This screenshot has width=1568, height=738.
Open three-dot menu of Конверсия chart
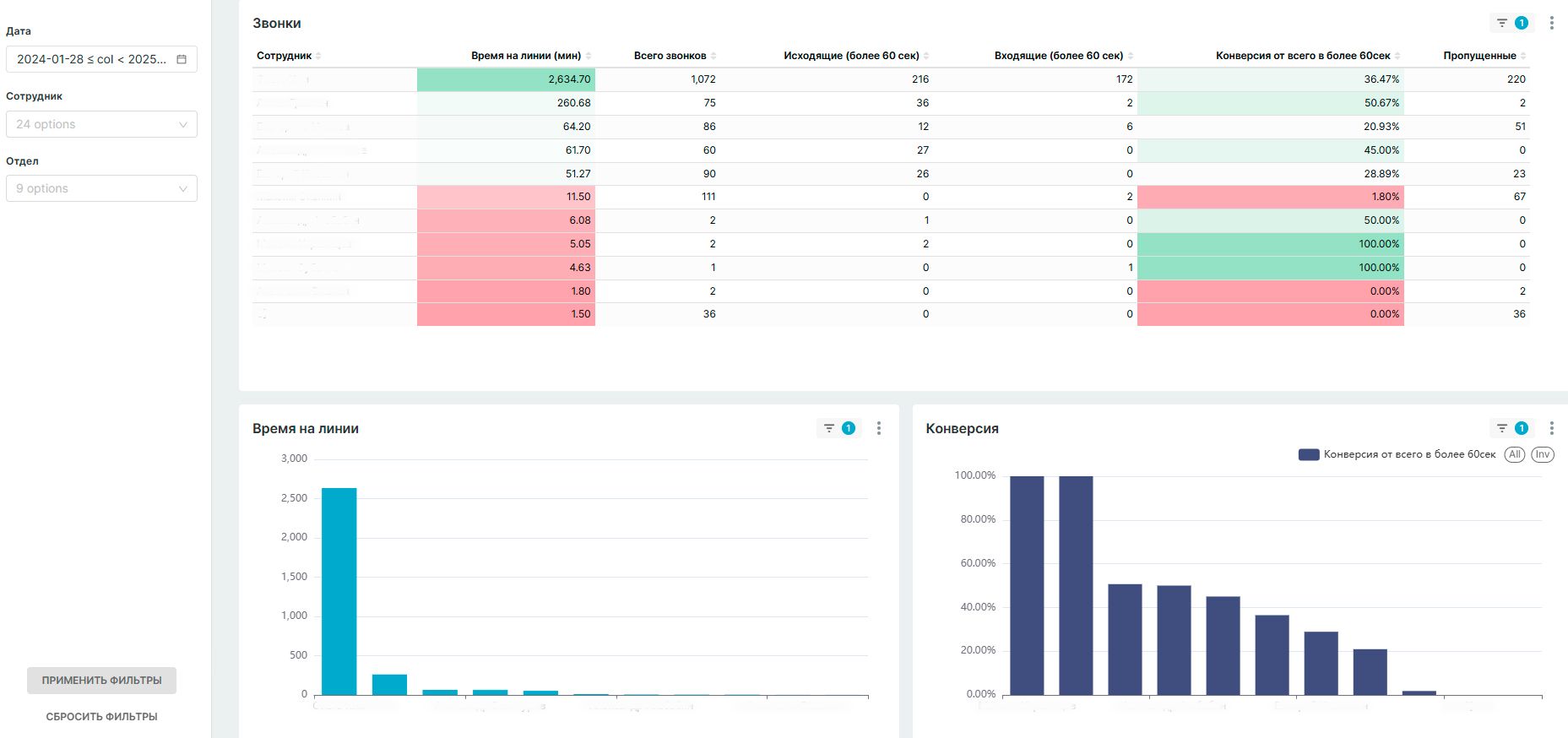click(x=1551, y=429)
